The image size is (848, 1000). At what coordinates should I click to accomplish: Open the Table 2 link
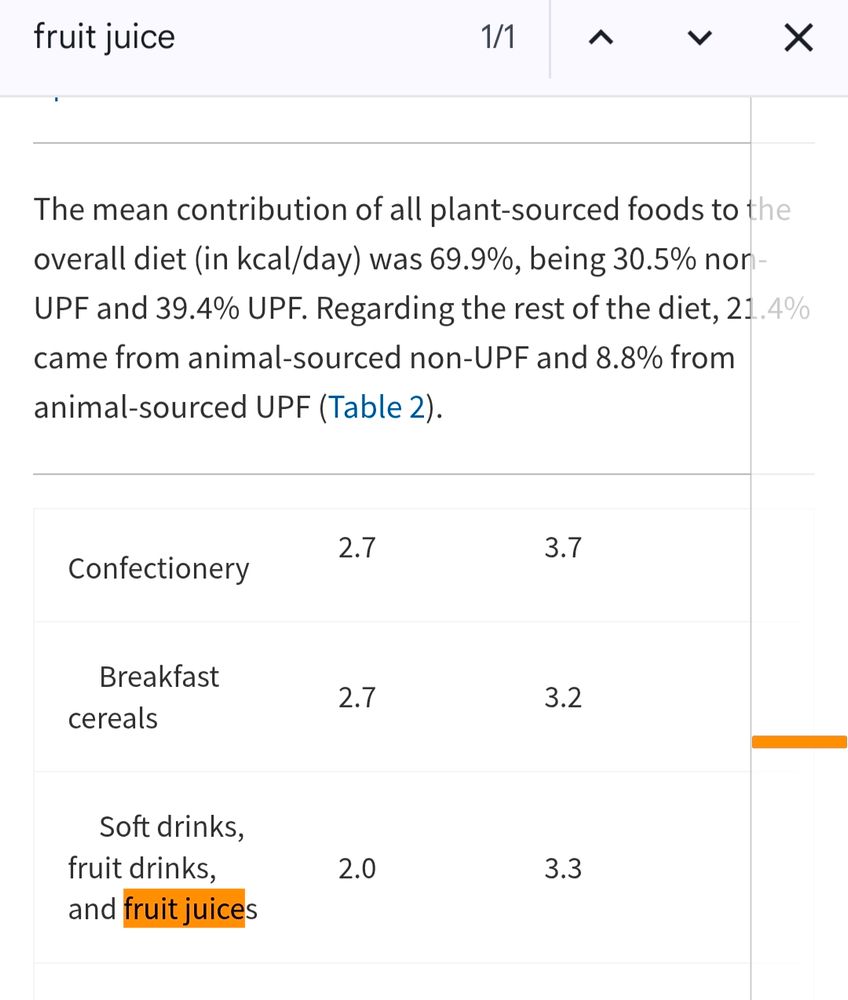coord(376,408)
